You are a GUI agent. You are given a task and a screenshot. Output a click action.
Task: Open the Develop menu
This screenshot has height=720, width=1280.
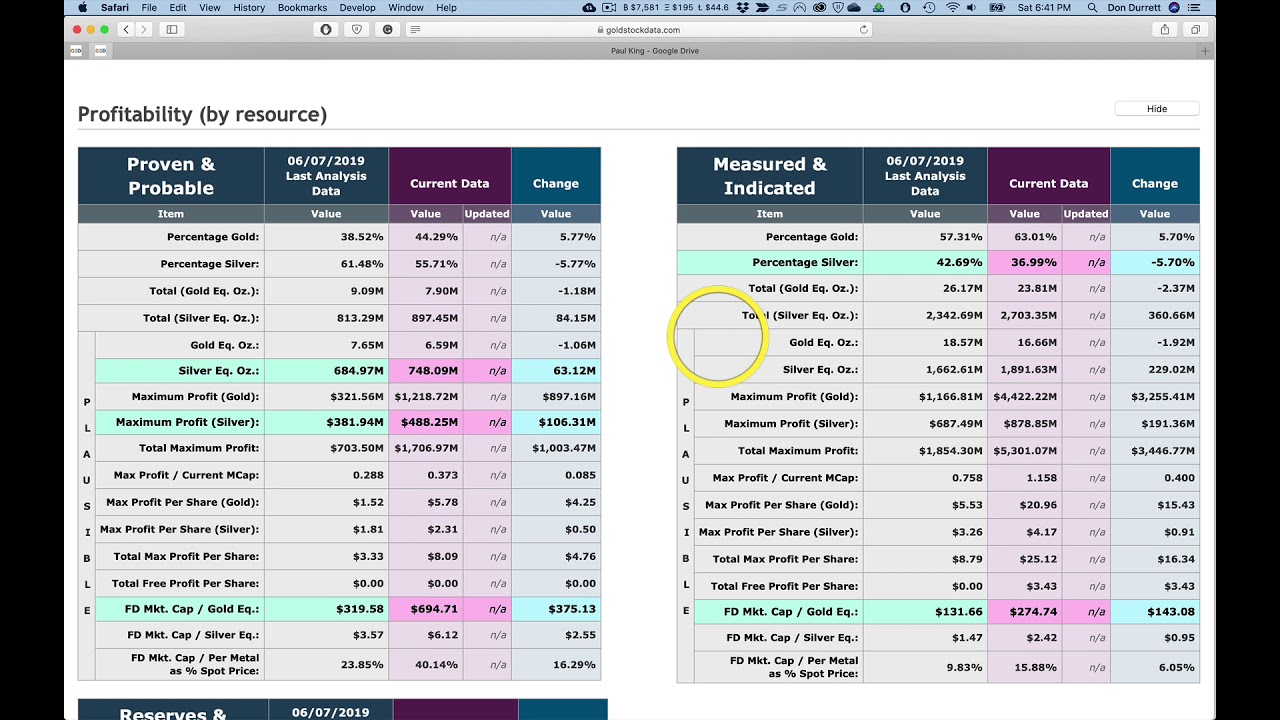tap(358, 7)
